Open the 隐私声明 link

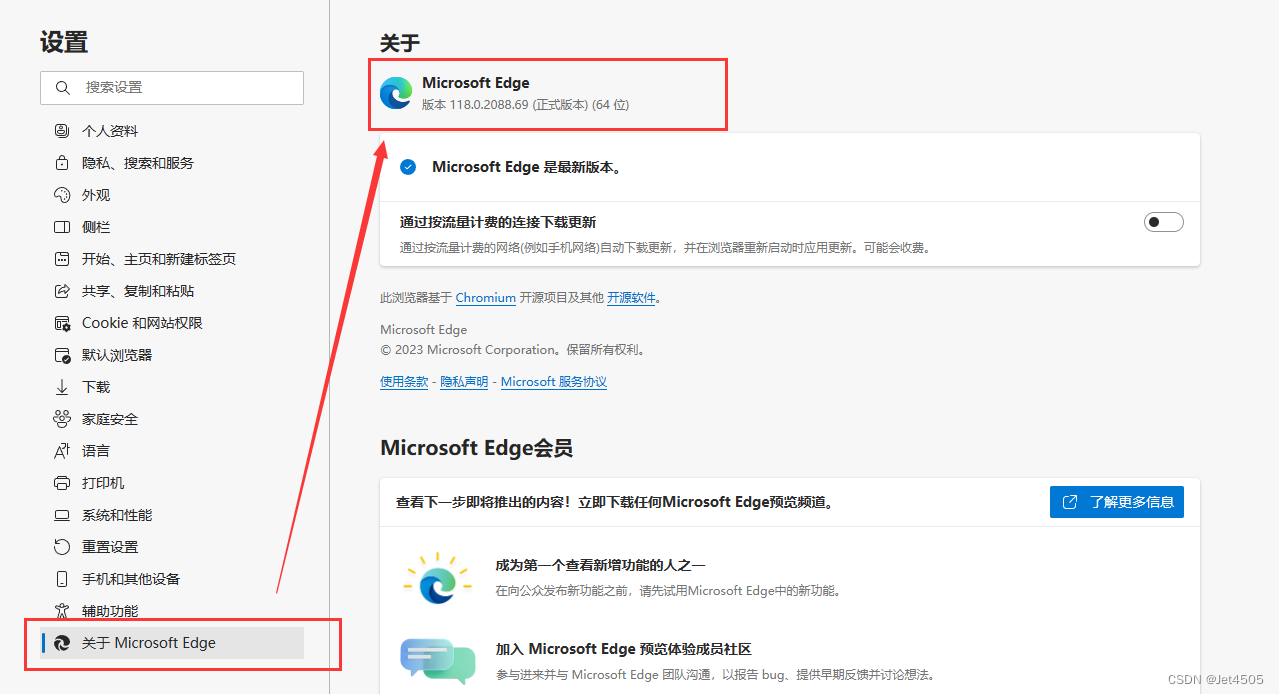click(464, 382)
